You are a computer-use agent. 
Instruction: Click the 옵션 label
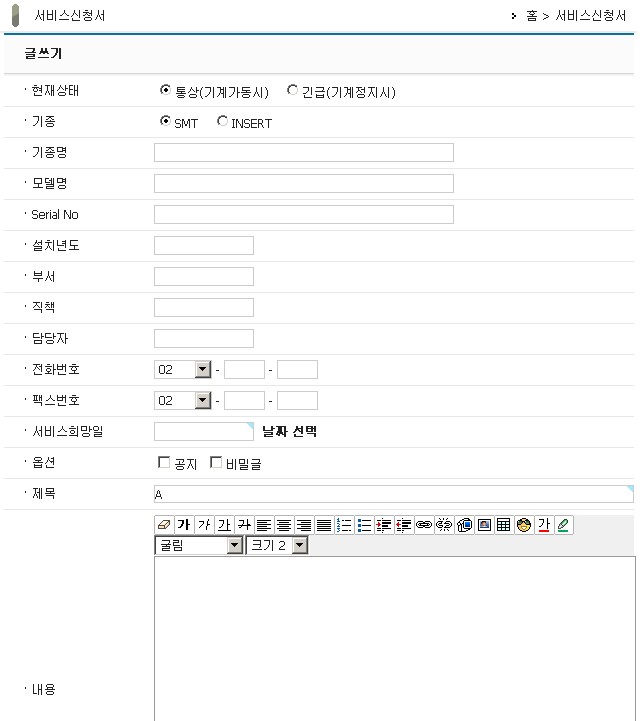(x=43, y=463)
